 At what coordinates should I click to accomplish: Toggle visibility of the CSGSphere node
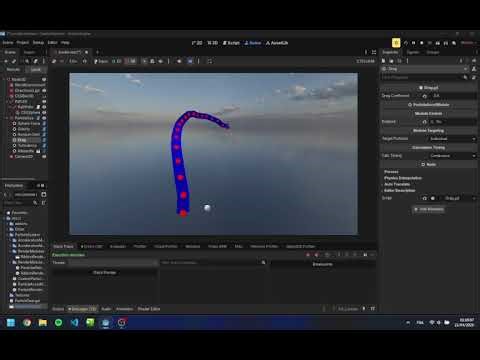coord(44,112)
